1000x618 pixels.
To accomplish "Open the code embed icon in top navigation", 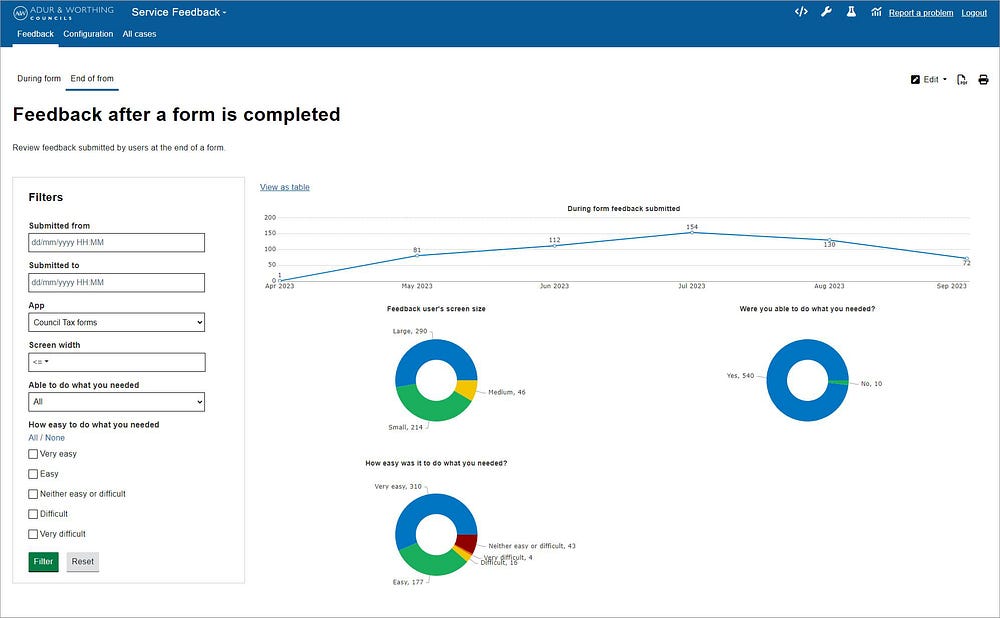I will click(x=800, y=12).
